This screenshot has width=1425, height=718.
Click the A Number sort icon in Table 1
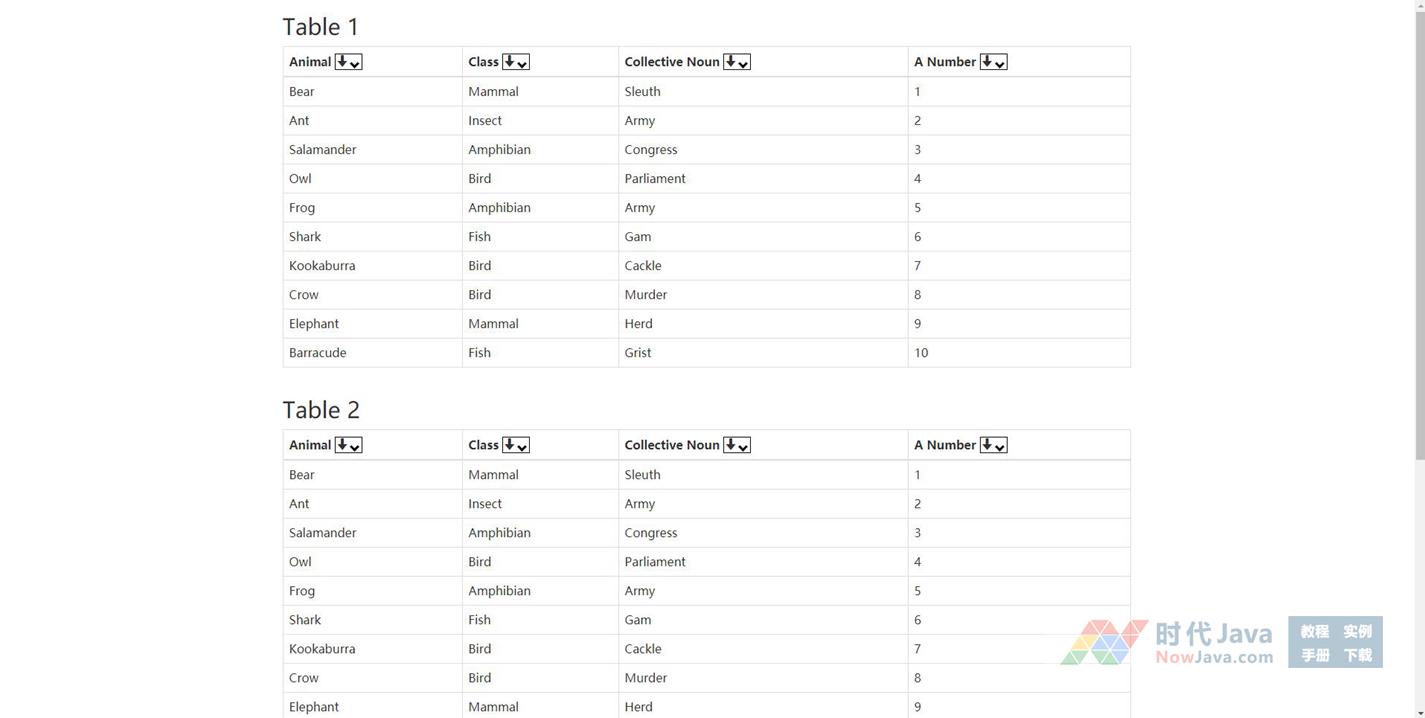coord(993,62)
